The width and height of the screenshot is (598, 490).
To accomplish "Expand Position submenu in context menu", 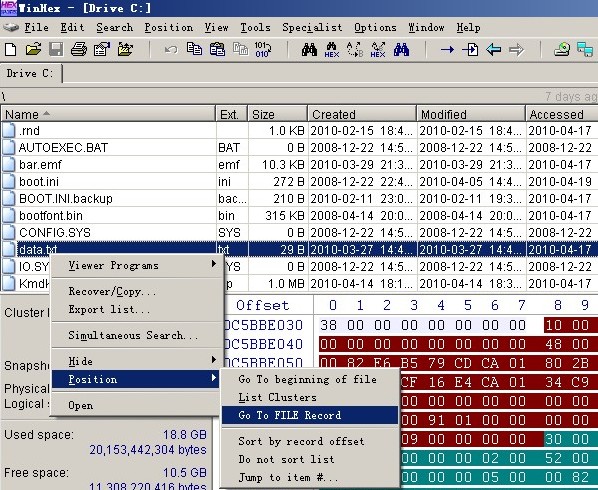I will tap(136, 379).
